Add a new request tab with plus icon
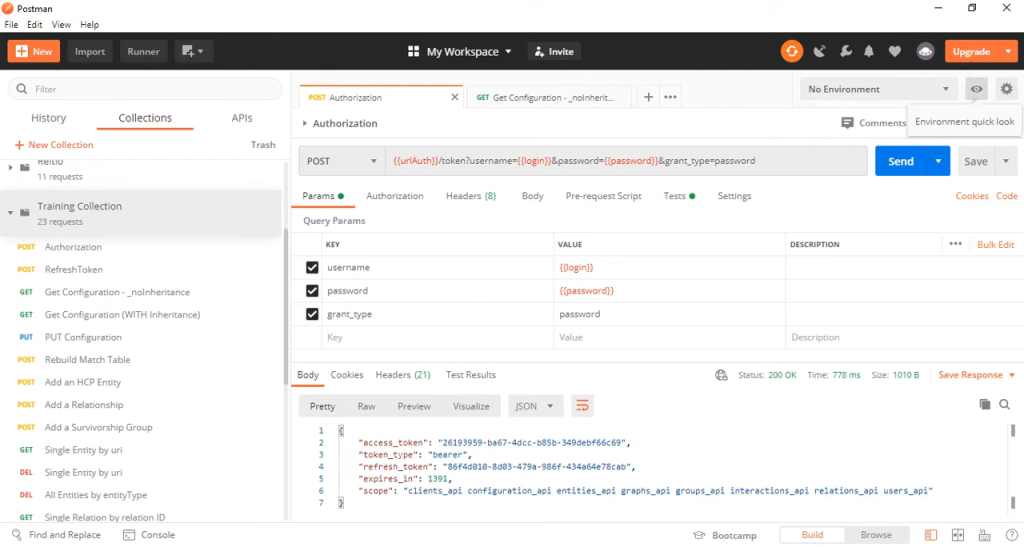Image resolution: width=1024 pixels, height=547 pixels. click(648, 97)
